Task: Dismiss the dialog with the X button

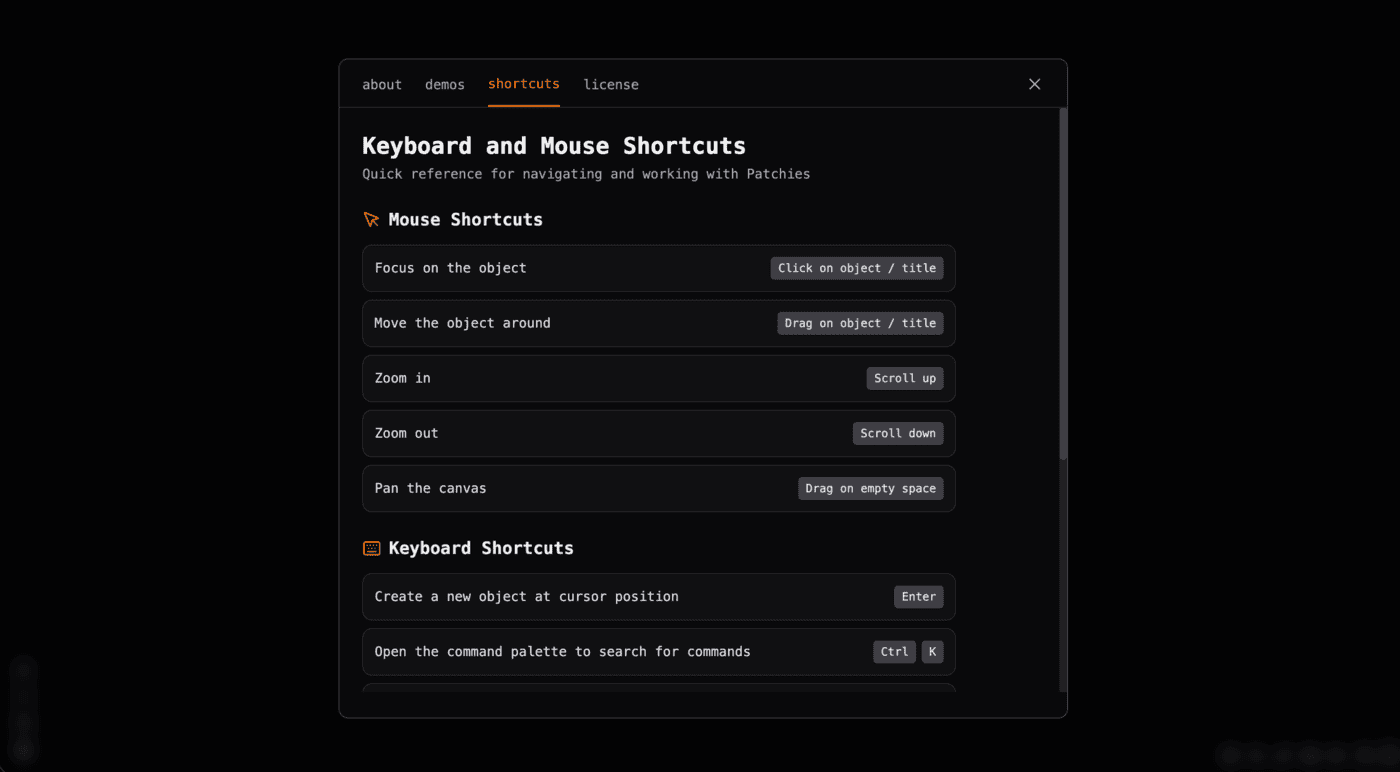Action: [x=1034, y=84]
